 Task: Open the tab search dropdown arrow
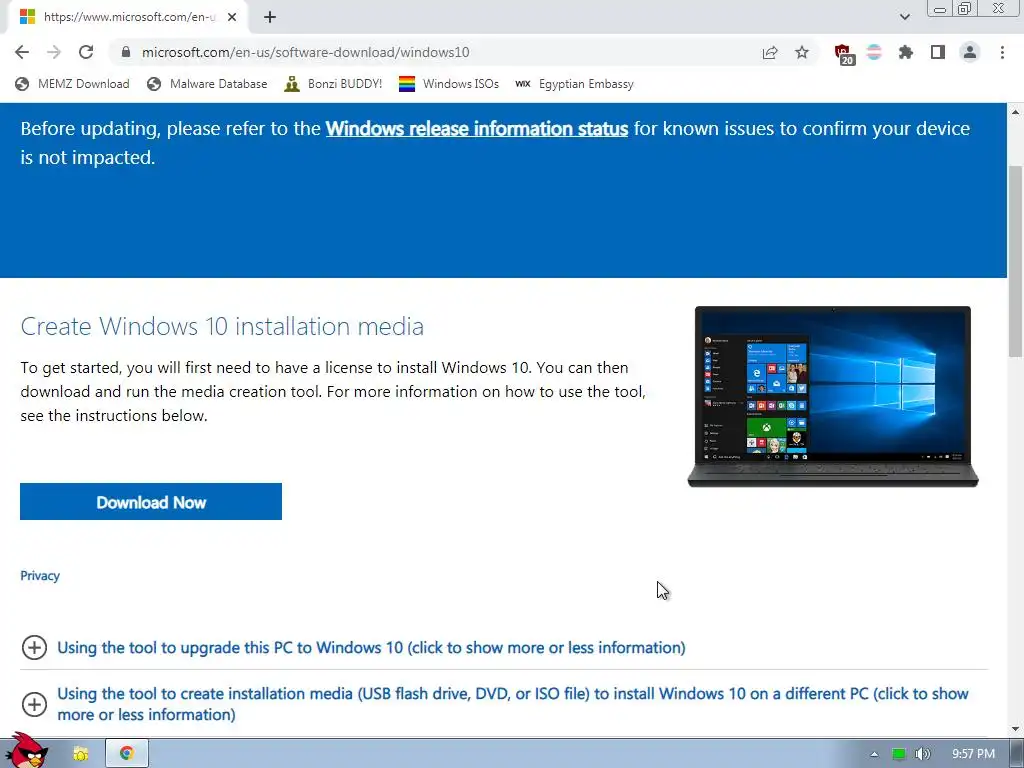point(904,17)
